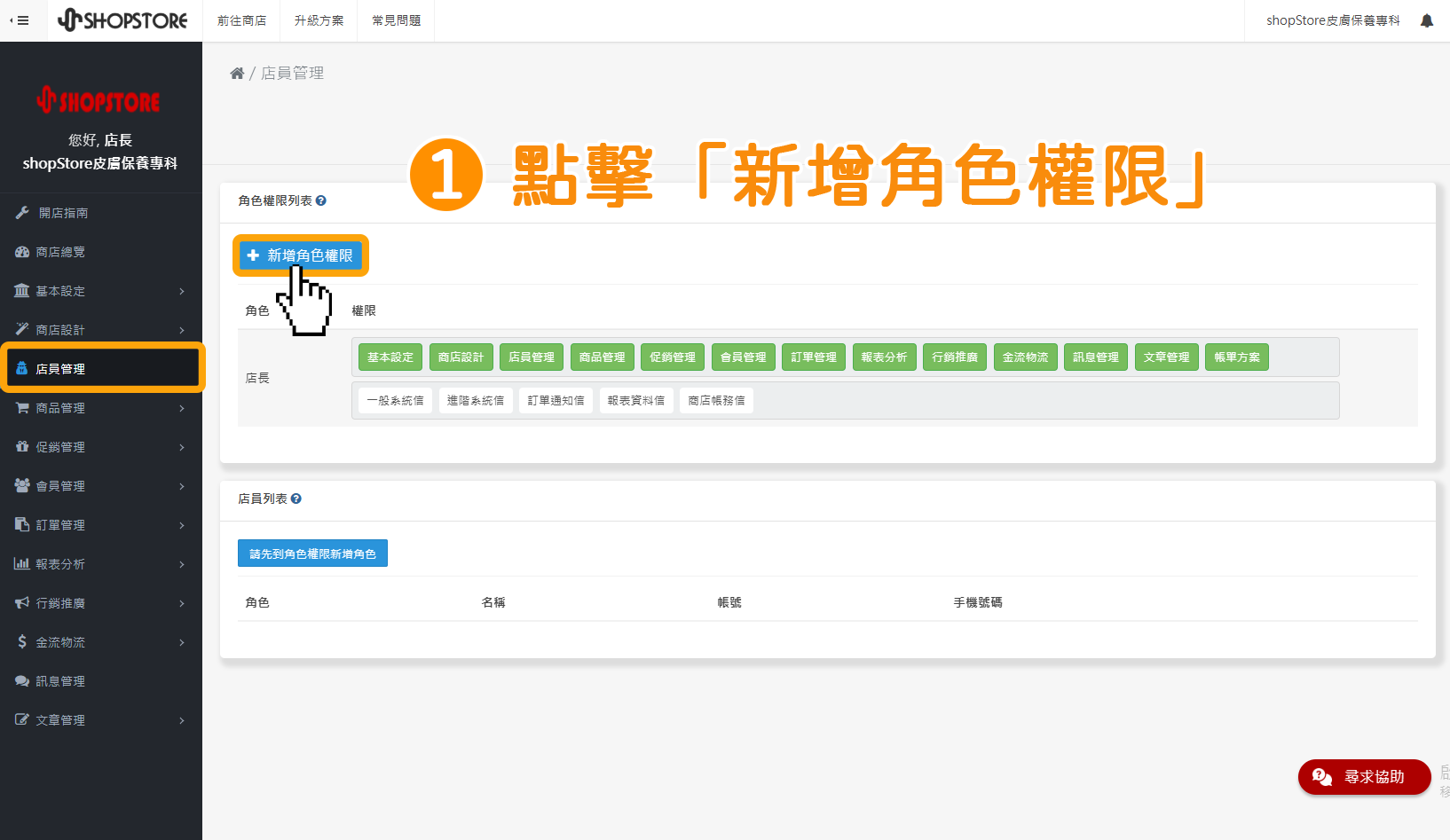Click the home icon in breadcrumb
Screen dimensions: 1450x840
(237, 73)
